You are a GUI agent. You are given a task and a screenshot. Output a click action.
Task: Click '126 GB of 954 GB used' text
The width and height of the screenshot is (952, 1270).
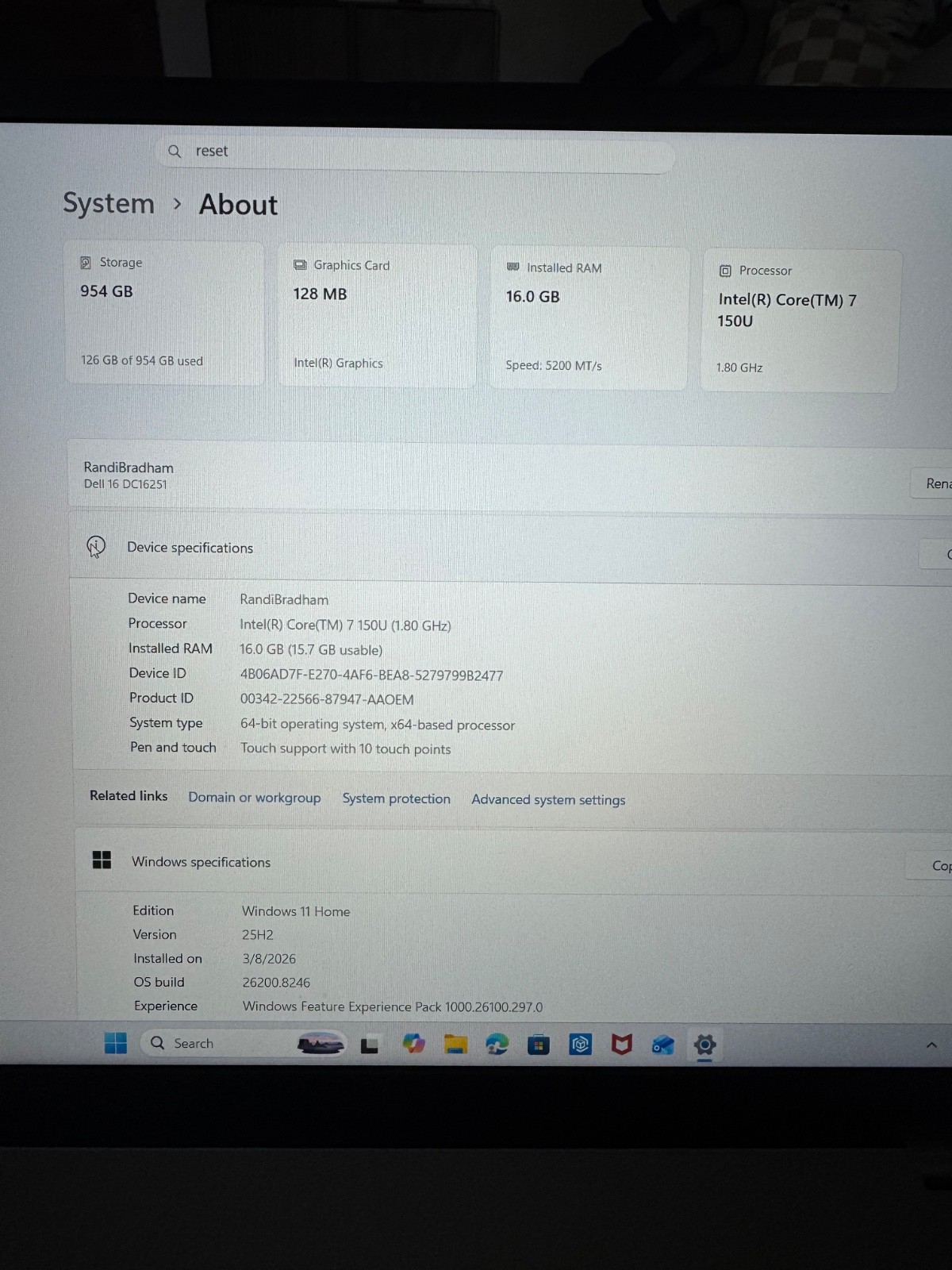(x=142, y=360)
